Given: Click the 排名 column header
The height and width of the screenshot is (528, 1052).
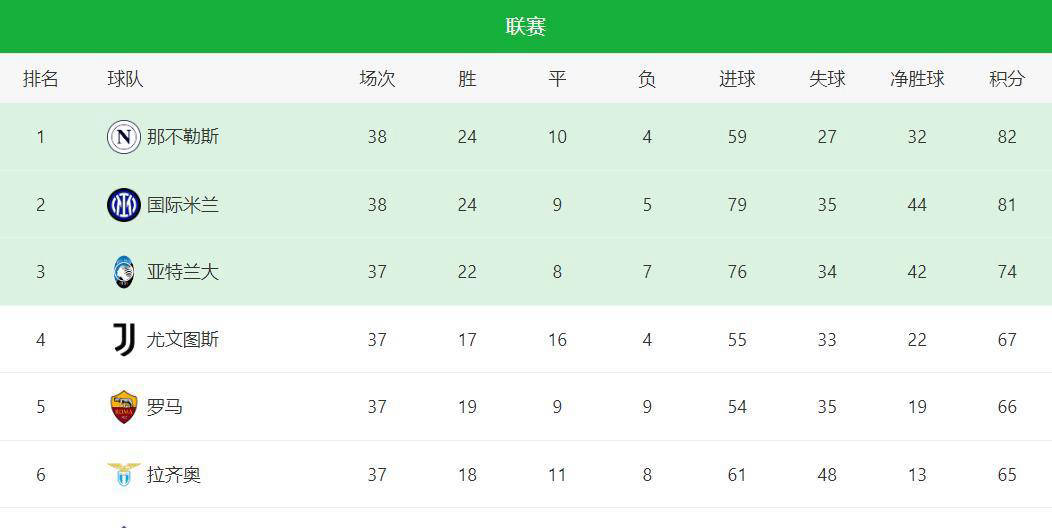Looking at the screenshot, I should point(40,78).
